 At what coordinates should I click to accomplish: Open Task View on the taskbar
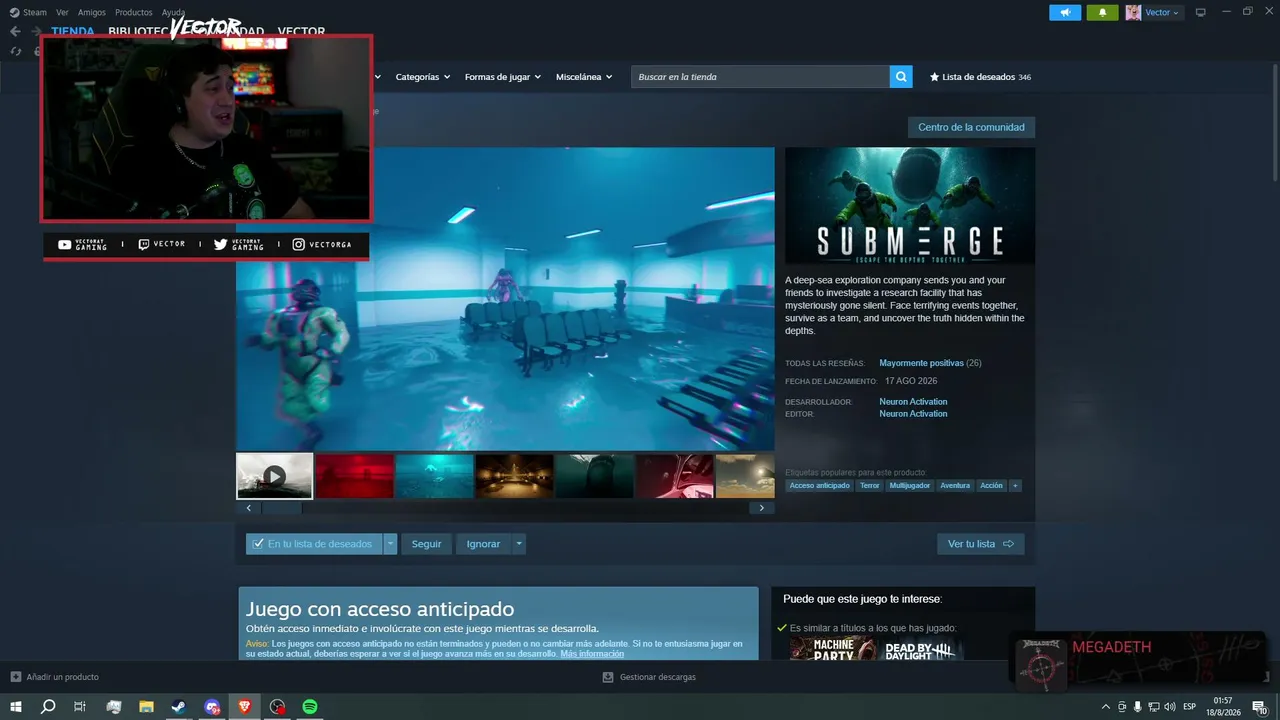[80, 707]
